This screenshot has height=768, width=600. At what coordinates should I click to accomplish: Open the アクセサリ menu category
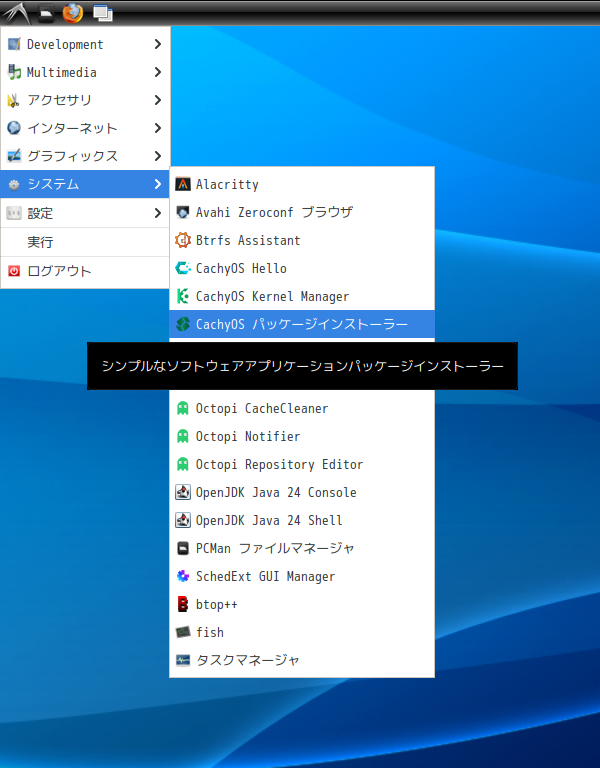pyautogui.click(x=85, y=100)
